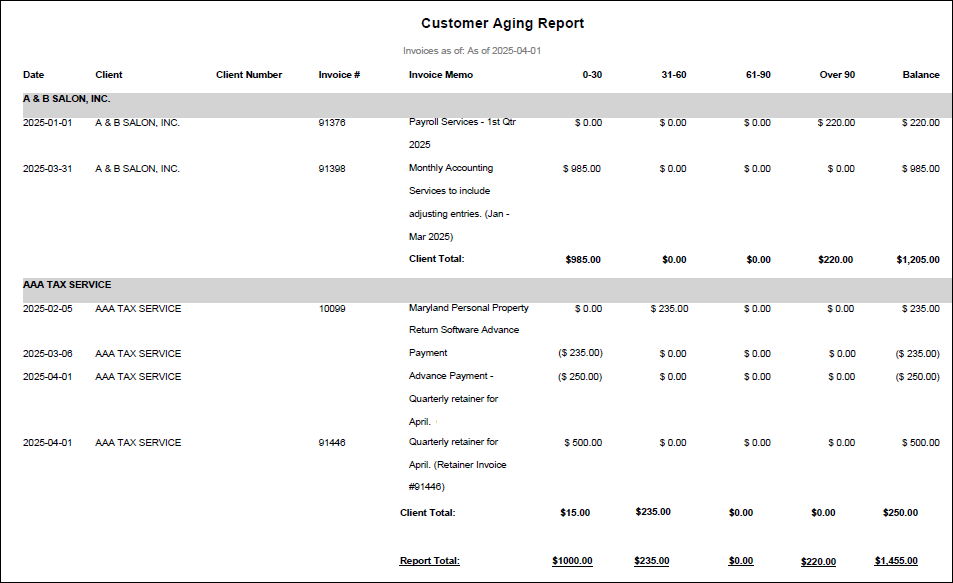Click the 2025-02-05 invoice date

coord(47,309)
